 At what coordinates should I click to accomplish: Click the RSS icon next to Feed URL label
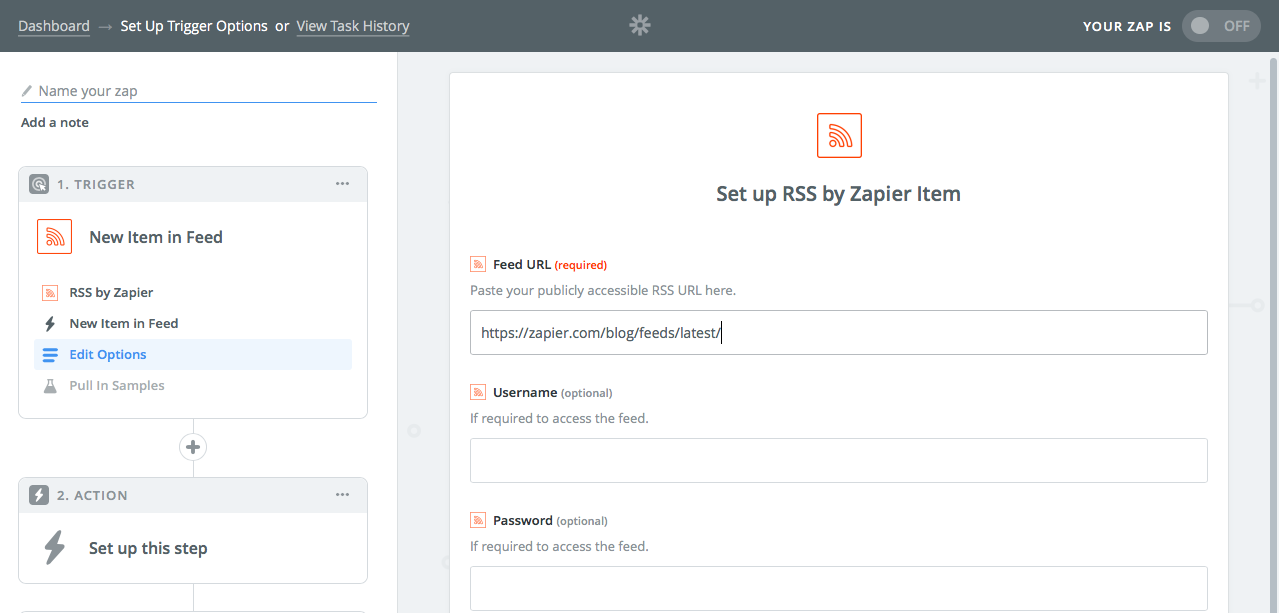click(x=478, y=264)
